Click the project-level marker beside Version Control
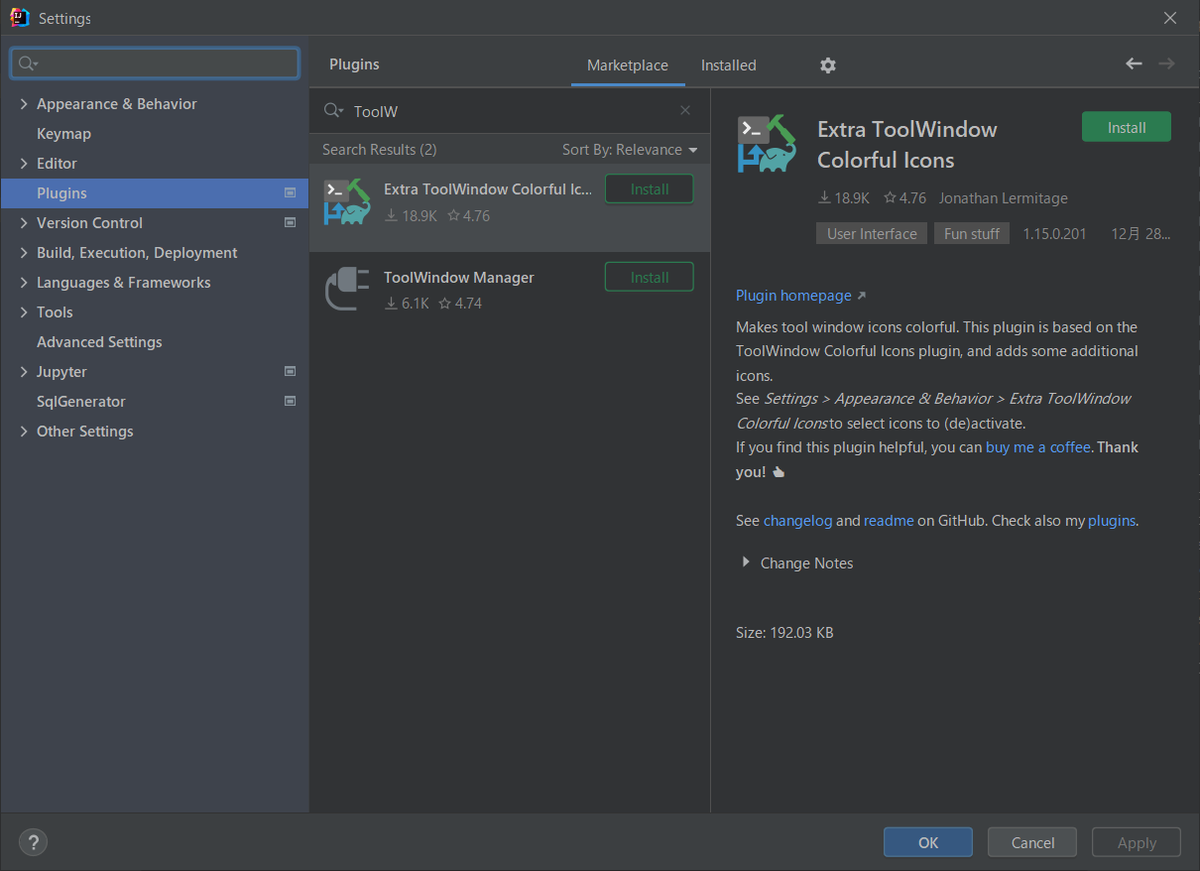This screenshot has width=1200, height=871. [x=290, y=223]
